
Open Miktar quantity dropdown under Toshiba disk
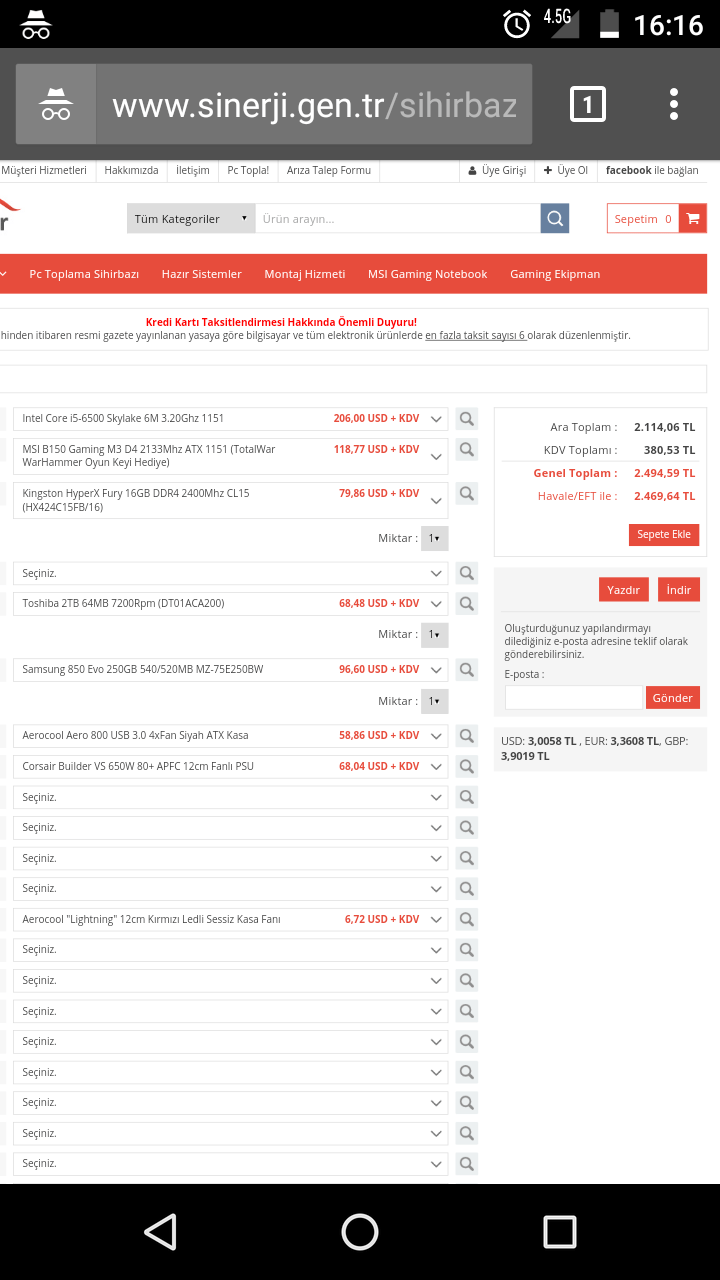[435, 634]
